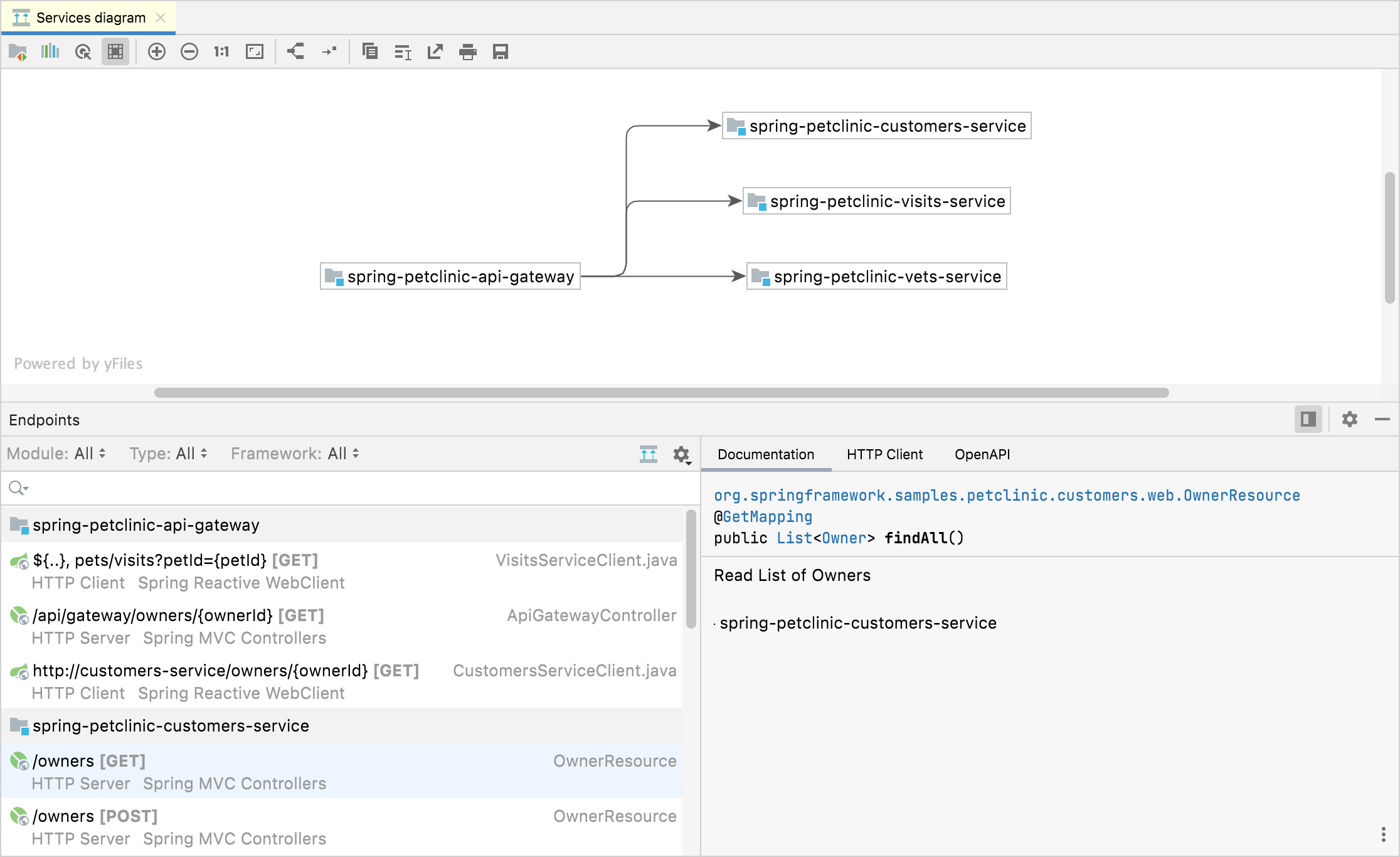Click the spring-petclinic-api-gateway tree item
Image resolution: width=1400 pixels, height=857 pixels.
pos(145,525)
